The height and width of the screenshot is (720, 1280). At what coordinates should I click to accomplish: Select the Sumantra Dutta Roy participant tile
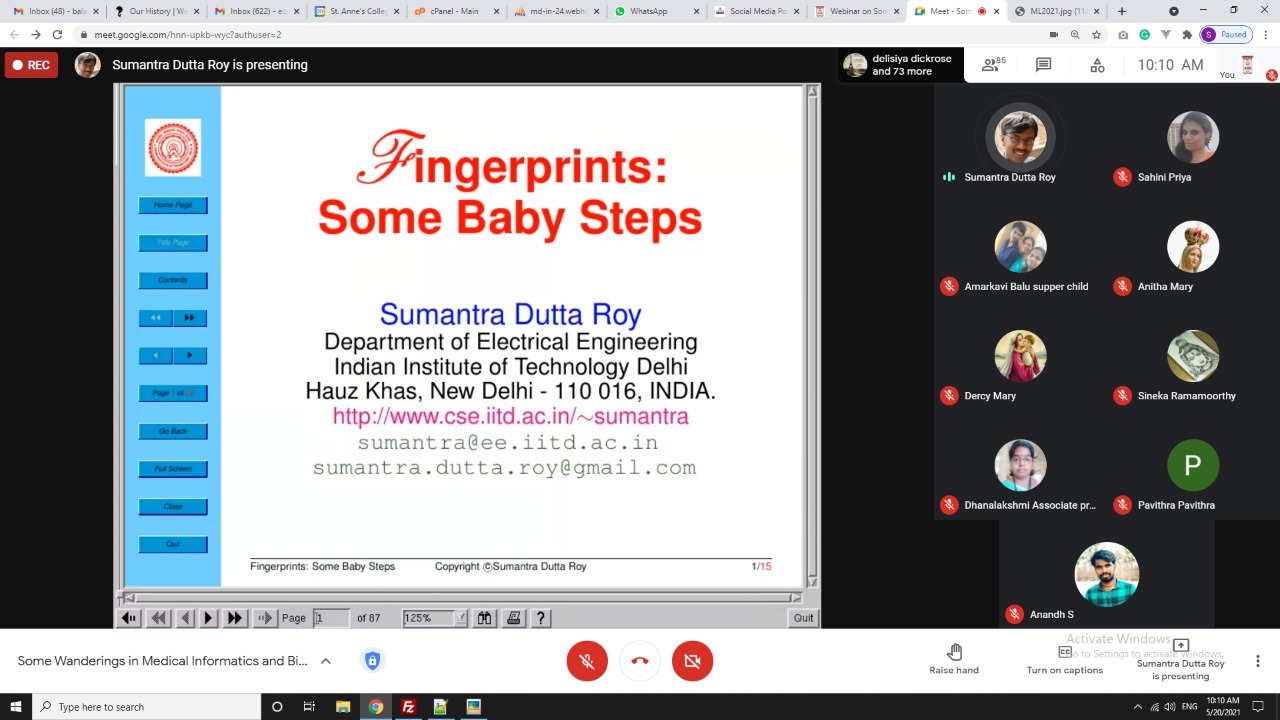pos(1020,138)
